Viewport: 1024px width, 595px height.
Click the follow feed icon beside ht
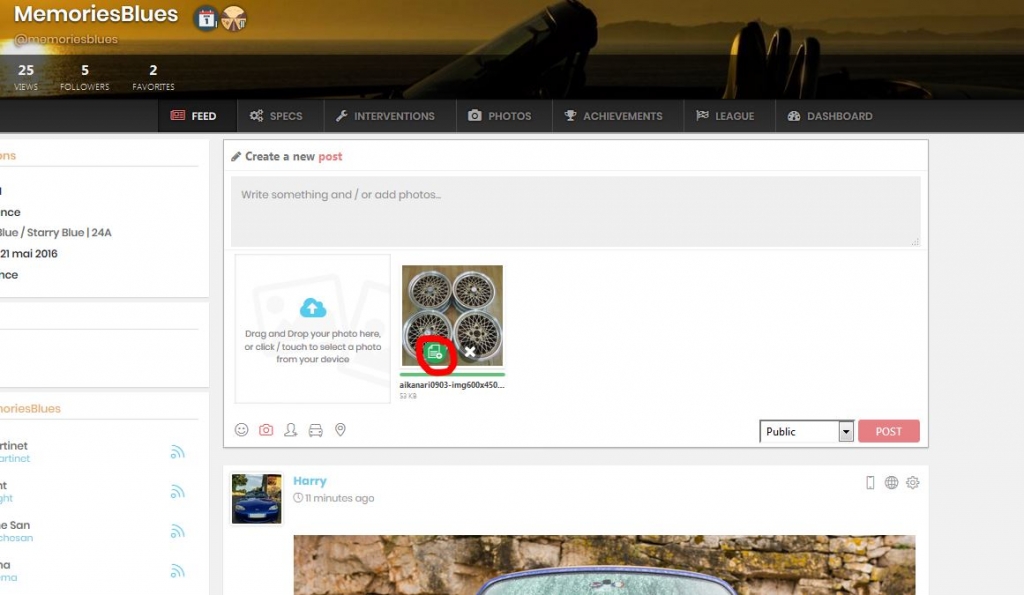pyautogui.click(x=177, y=492)
